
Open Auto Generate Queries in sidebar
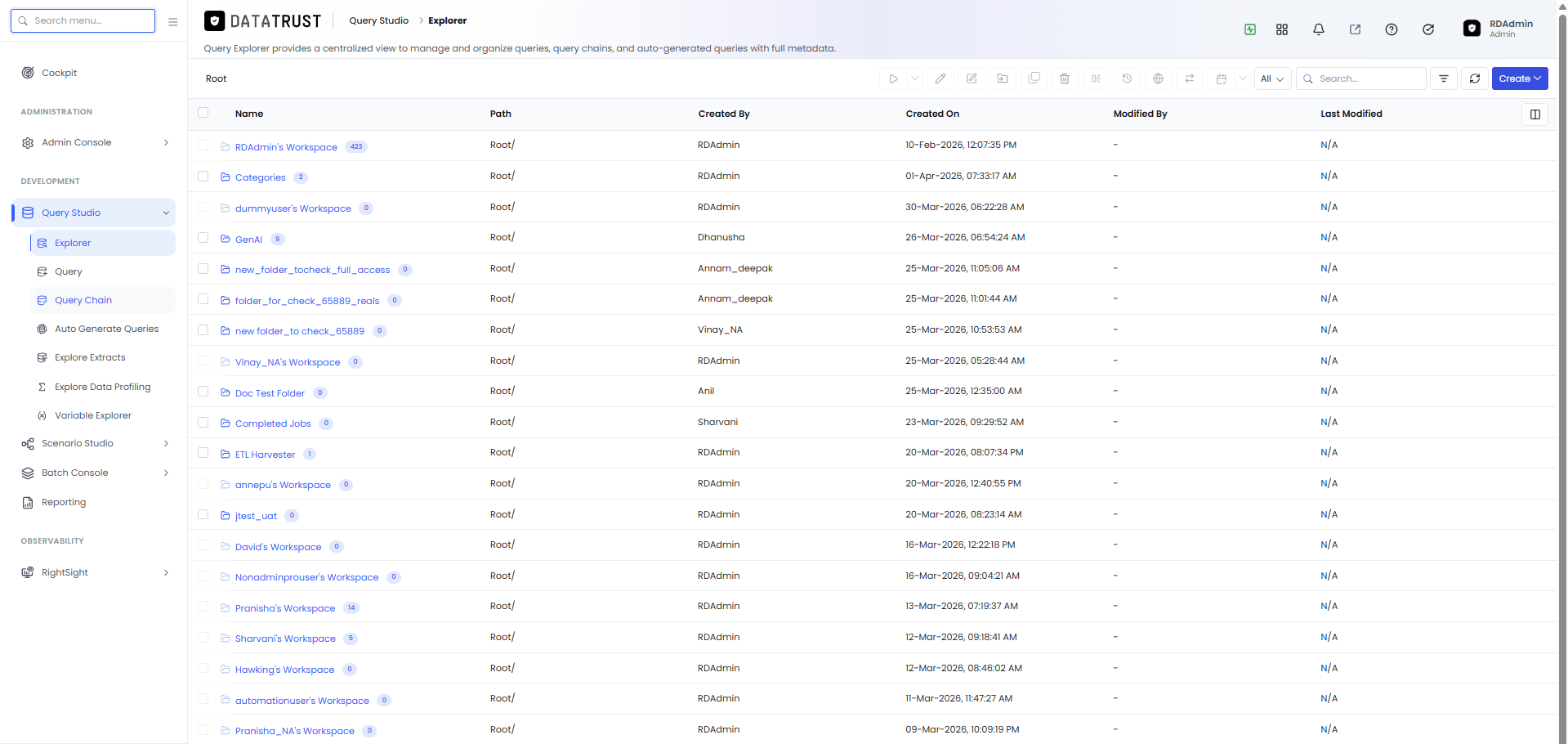[106, 329]
